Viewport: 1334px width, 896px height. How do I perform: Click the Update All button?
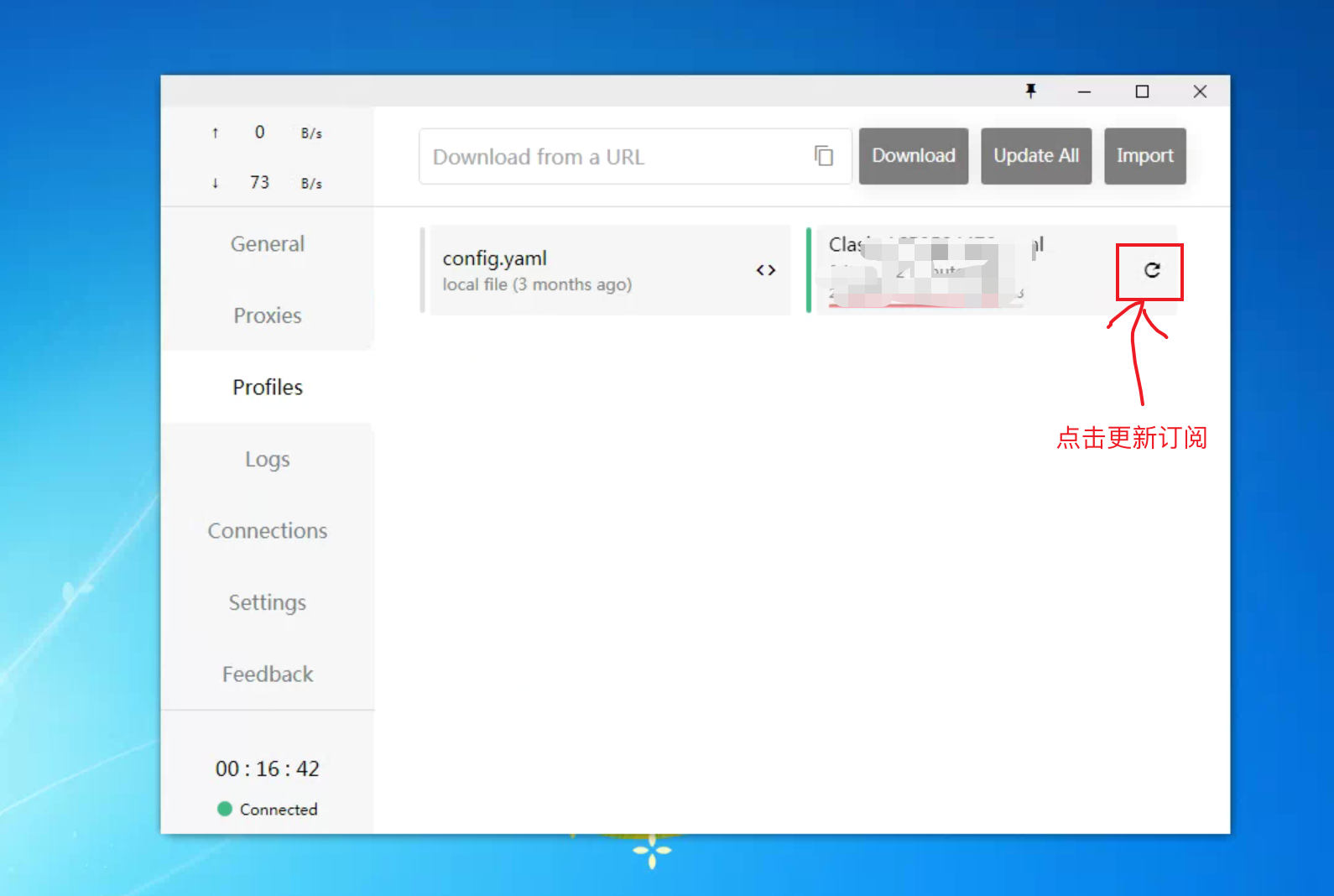tap(1036, 156)
